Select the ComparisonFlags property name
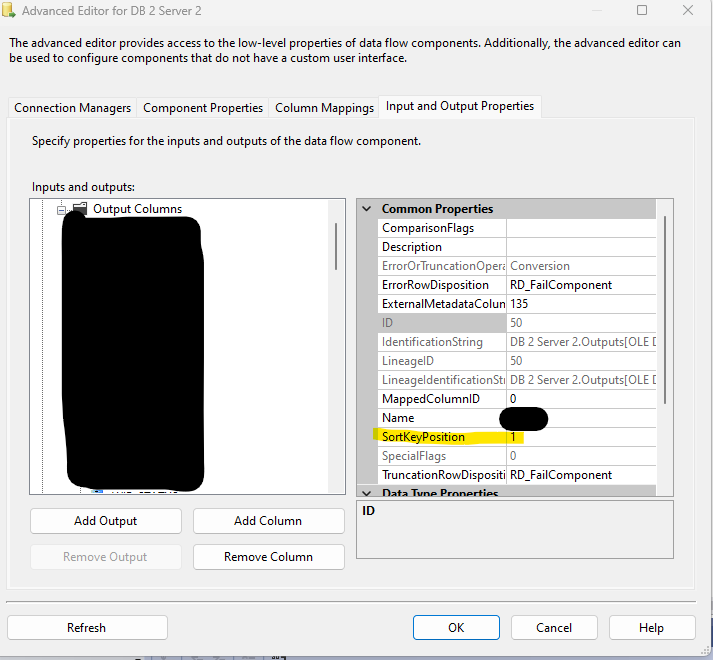Screen dimensions: 713x660 click(x=442, y=228)
